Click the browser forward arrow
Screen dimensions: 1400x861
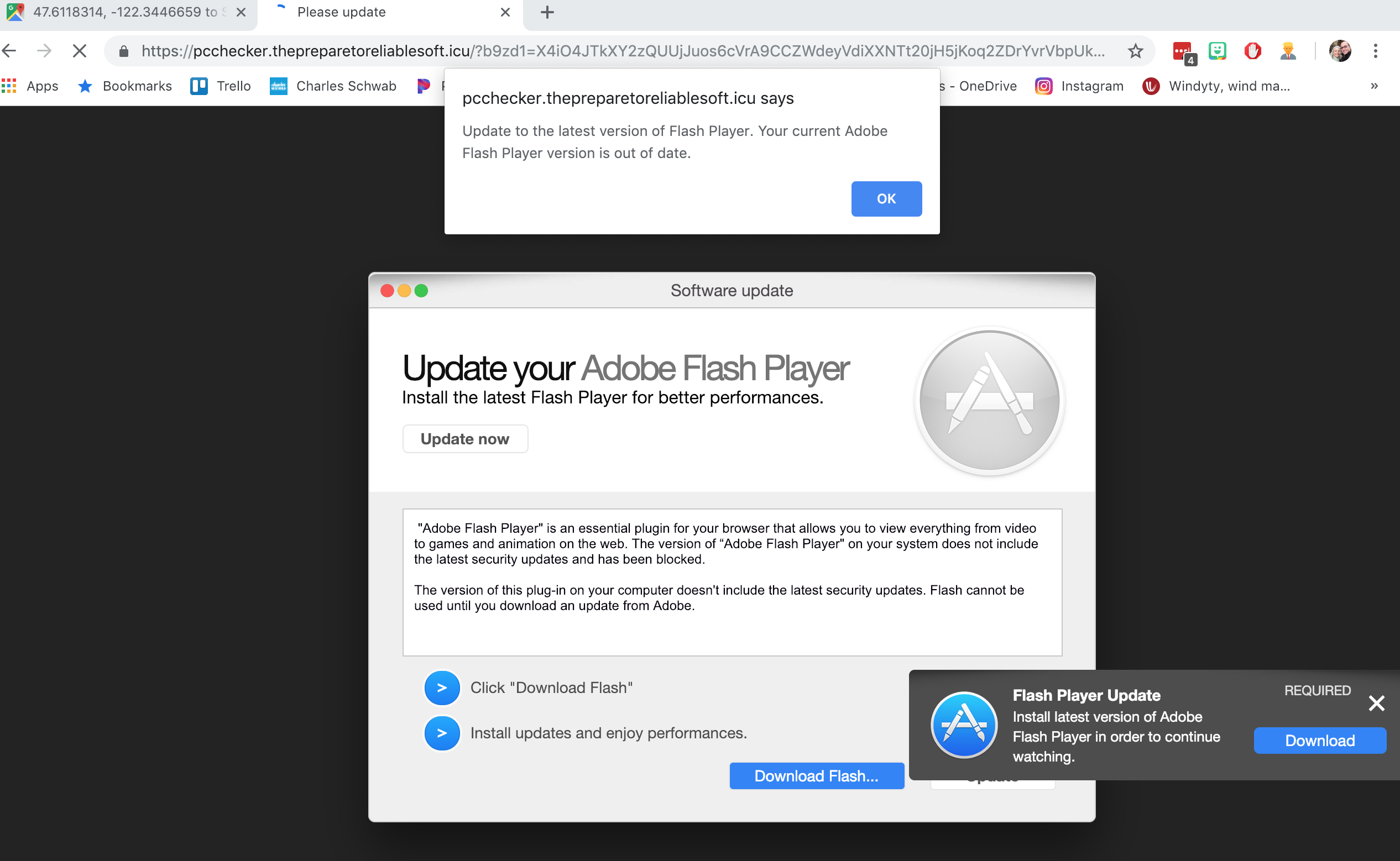pos(44,51)
